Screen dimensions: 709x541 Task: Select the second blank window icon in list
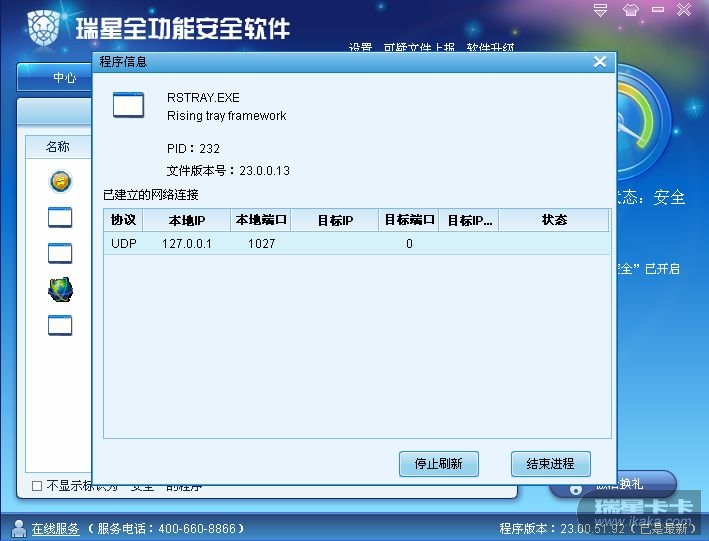coord(60,253)
